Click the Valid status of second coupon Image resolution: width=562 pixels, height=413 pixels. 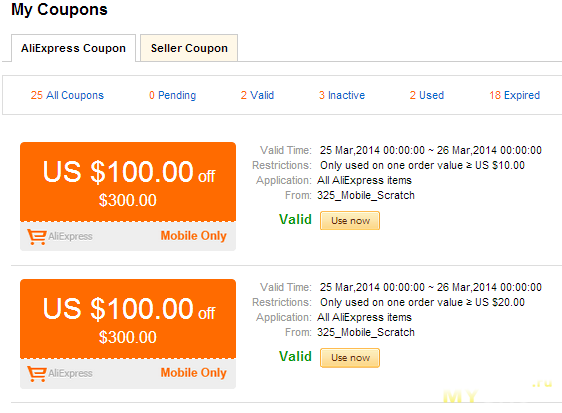pyautogui.click(x=295, y=356)
